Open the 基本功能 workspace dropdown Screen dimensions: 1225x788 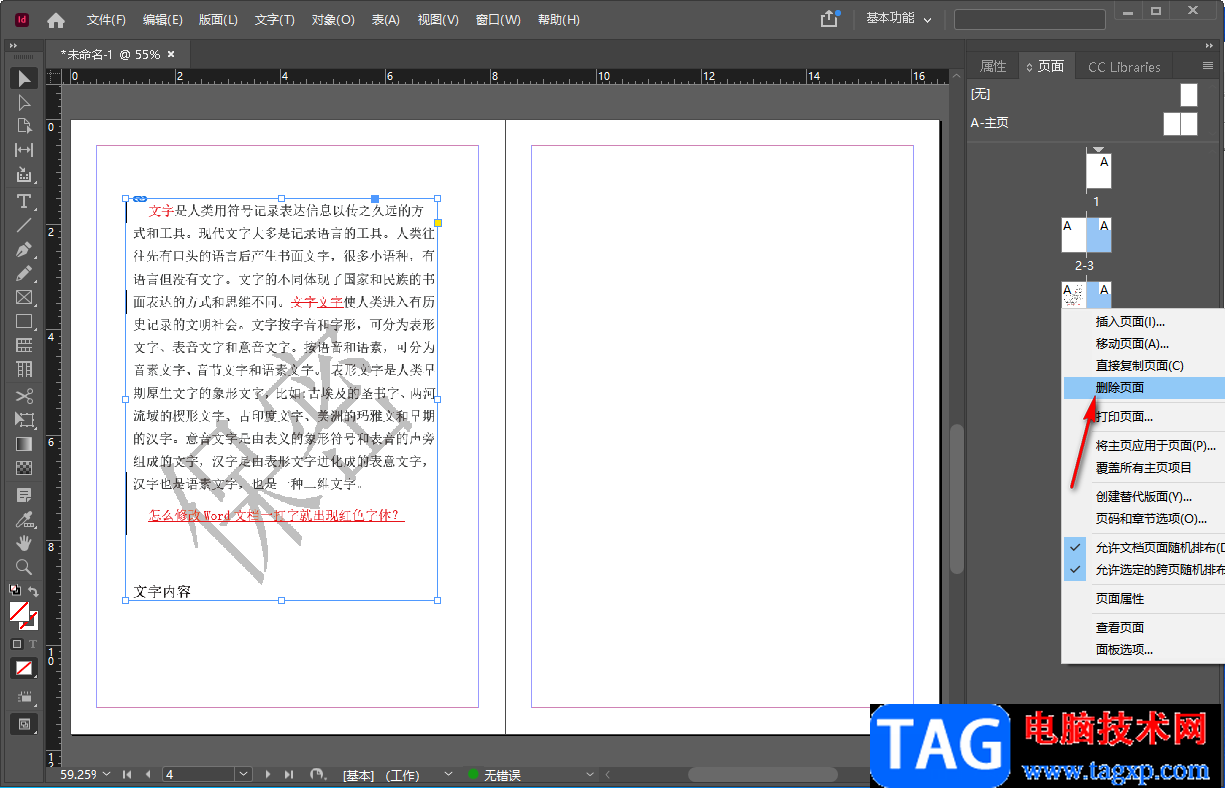point(899,19)
